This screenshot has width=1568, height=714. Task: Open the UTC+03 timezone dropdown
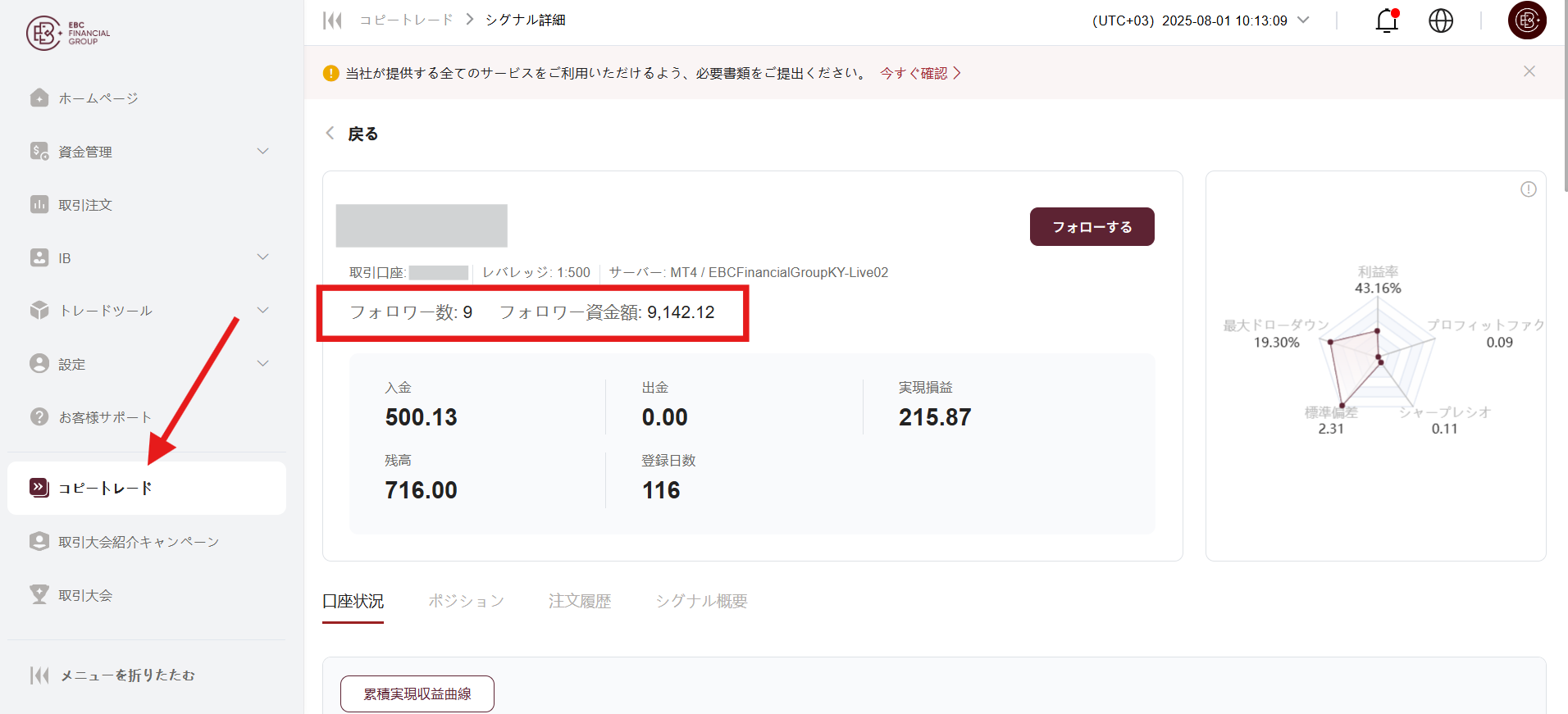1201,20
